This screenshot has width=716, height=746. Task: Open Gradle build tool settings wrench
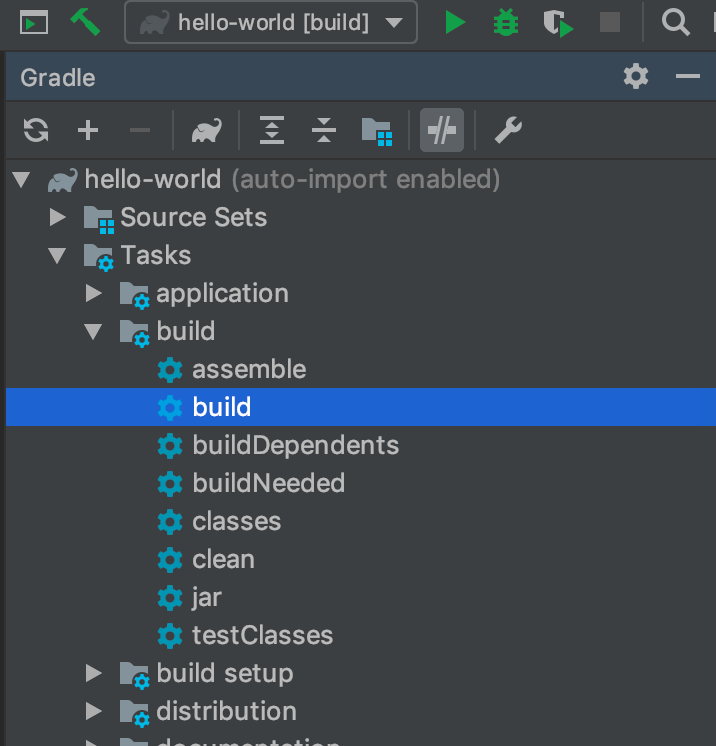(x=508, y=130)
